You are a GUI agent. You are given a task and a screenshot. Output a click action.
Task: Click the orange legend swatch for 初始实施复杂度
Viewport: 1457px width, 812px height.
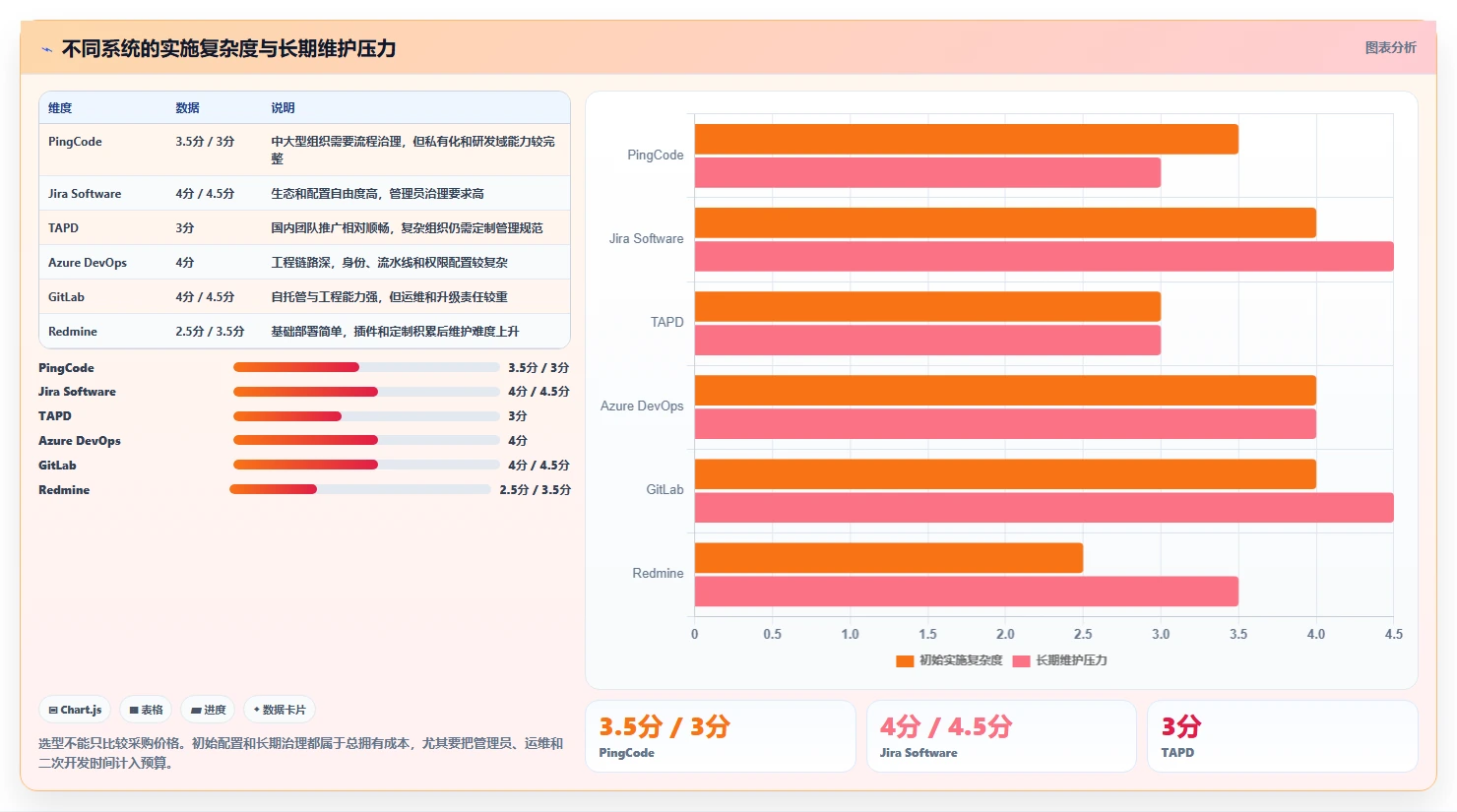point(905,660)
